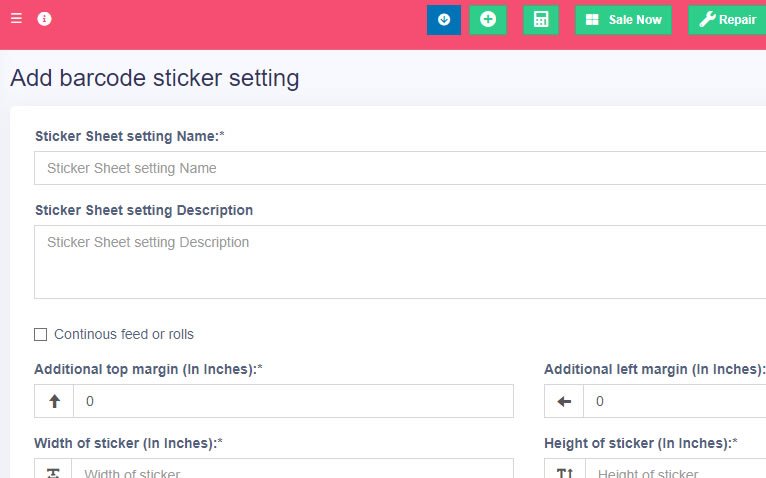The image size is (766, 478).
Task: Click the "Add barcode sticker setting" page heading
Action: coord(155,77)
